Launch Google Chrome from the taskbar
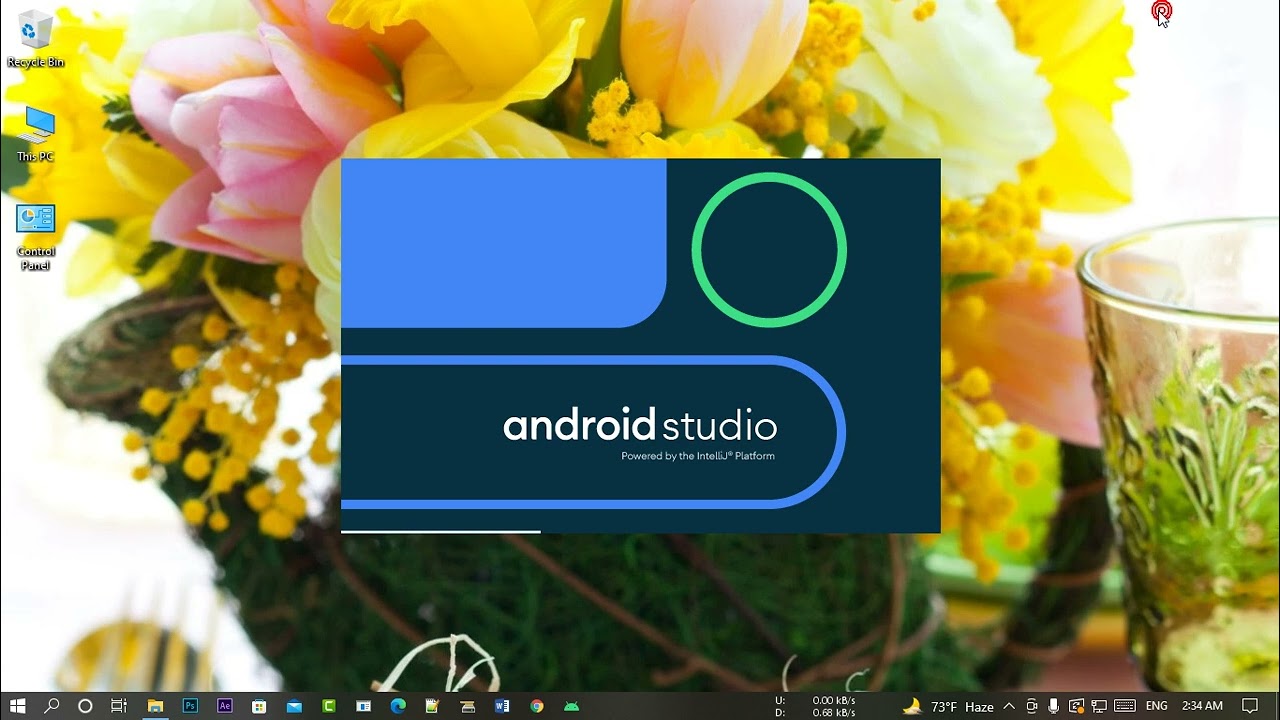1280x720 pixels. [x=537, y=706]
